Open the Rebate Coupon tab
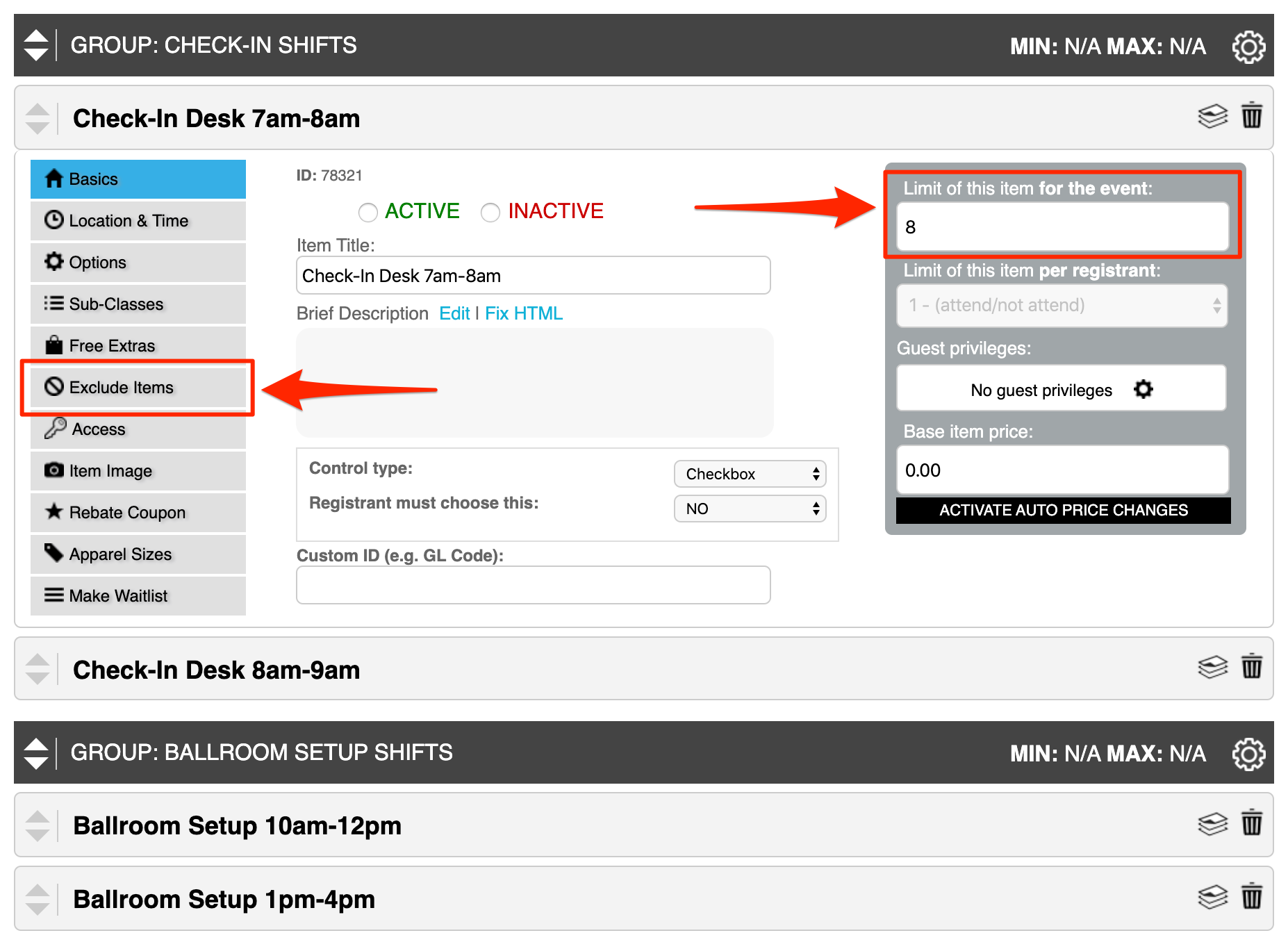The height and width of the screenshot is (949, 1288). point(138,513)
